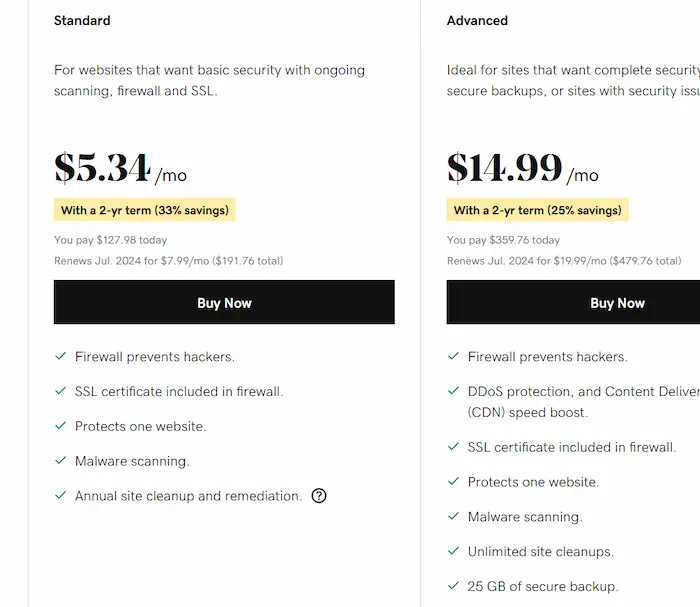Click the $14.99 per month price
700x607 pixels.
[x=522, y=169]
